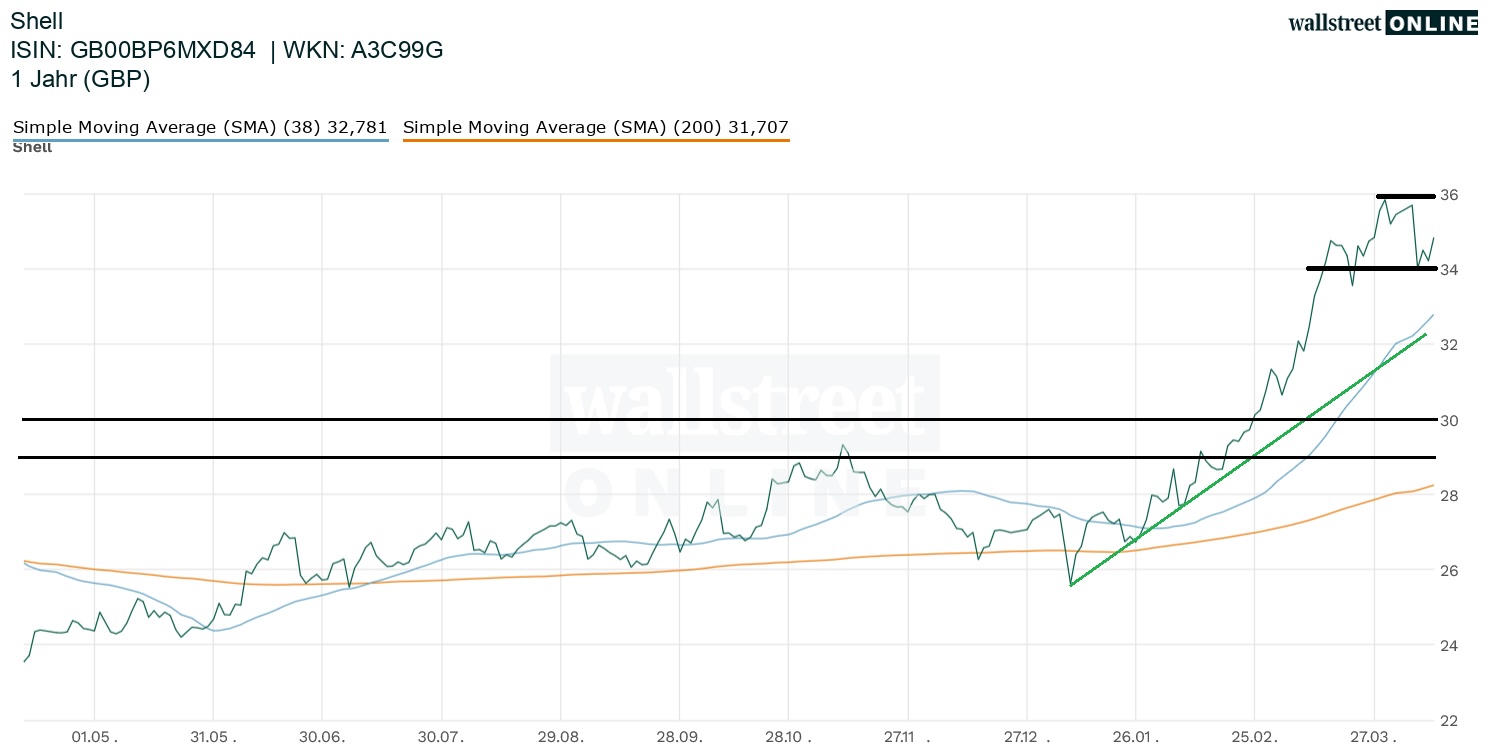Image resolution: width=1490 pixels, height=745 pixels.
Task: Click the wallstreet ONLINE logo
Action: coord(1382,23)
